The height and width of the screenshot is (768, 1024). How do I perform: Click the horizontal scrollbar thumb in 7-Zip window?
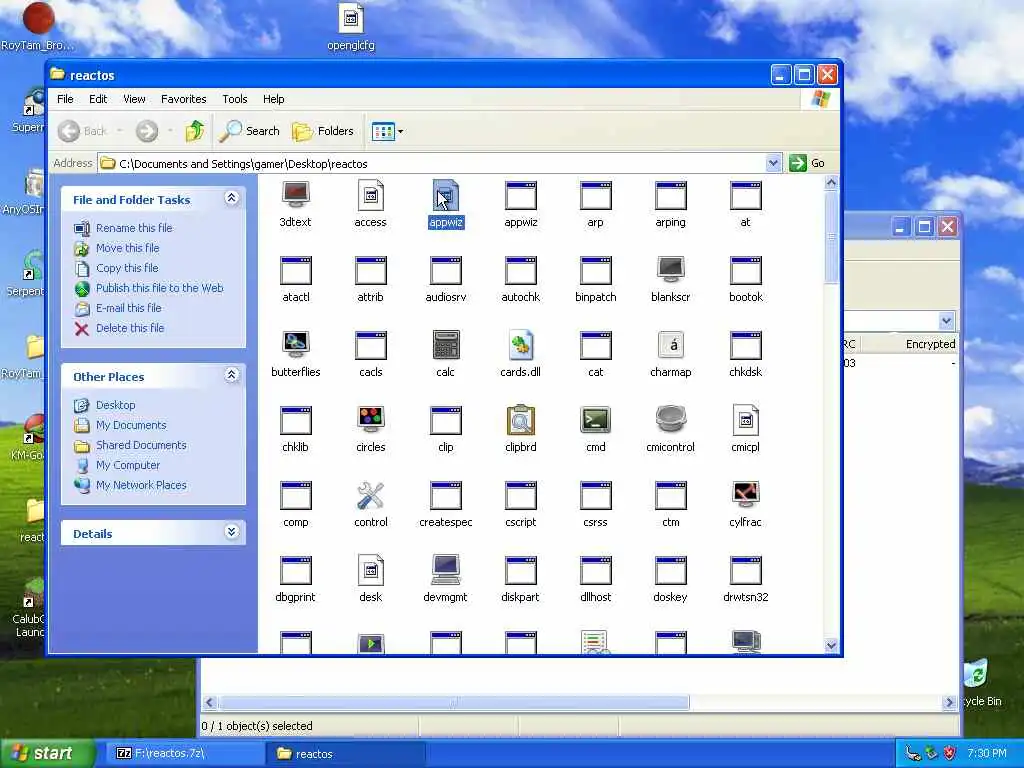pyautogui.click(x=453, y=703)
